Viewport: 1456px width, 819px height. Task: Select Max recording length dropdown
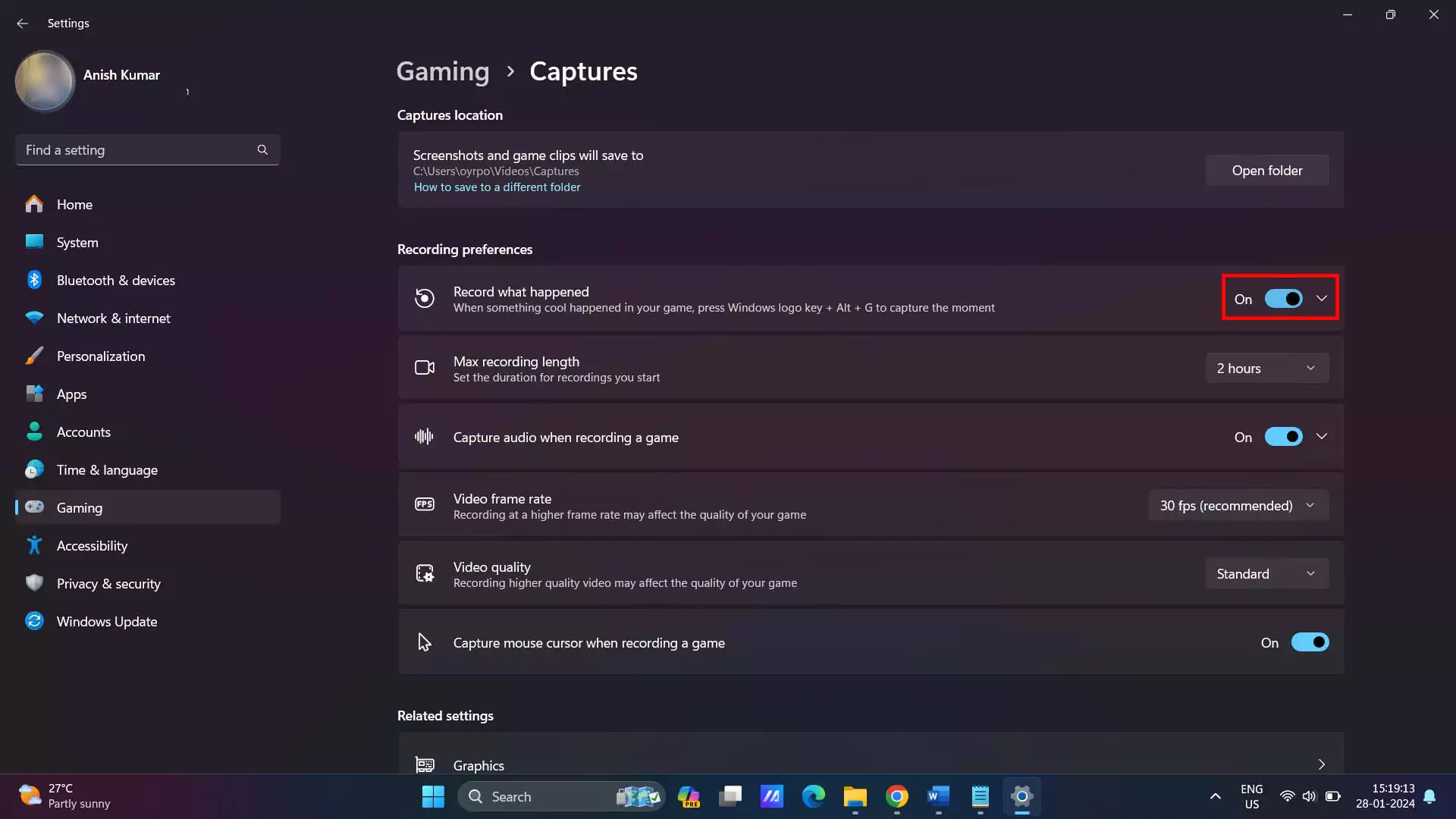click(1266, 367)
